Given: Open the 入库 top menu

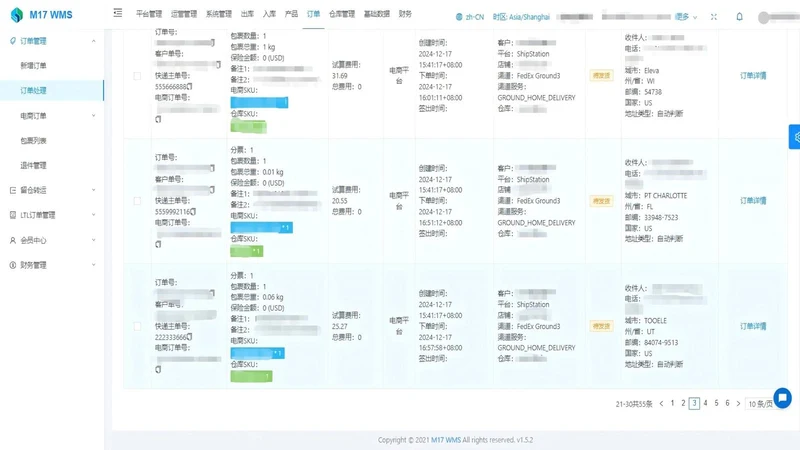Looking at the screenshot, I should tap(269, 14).
